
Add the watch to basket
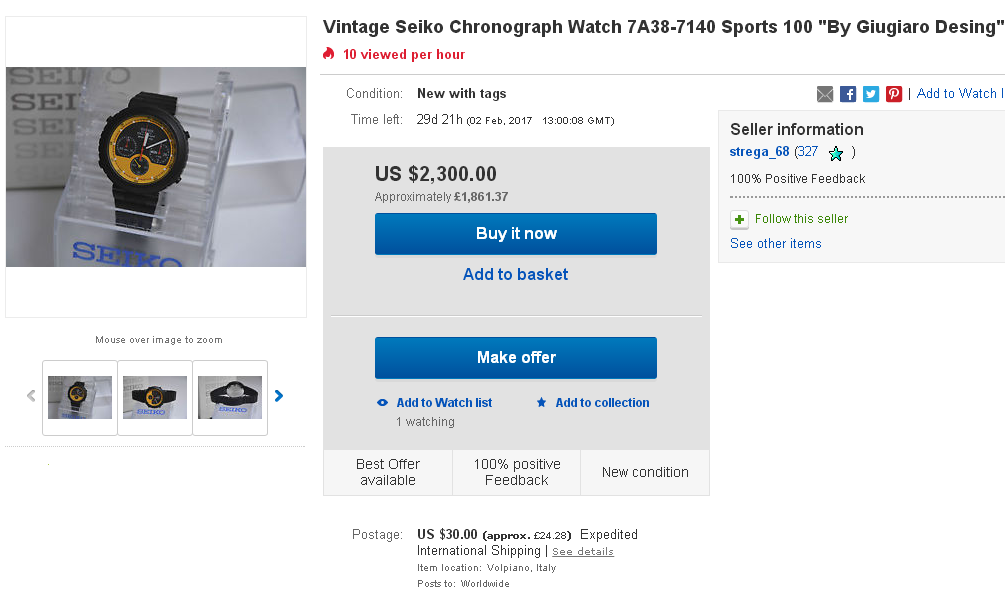pos(516,275)
